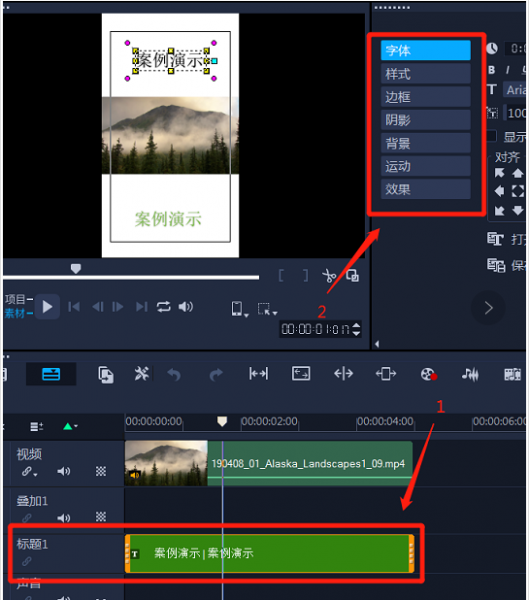Image resolution: width=529 pixels, height=600 pixels.
Task: Select the 案例演示 title clip
Action: 269,553
